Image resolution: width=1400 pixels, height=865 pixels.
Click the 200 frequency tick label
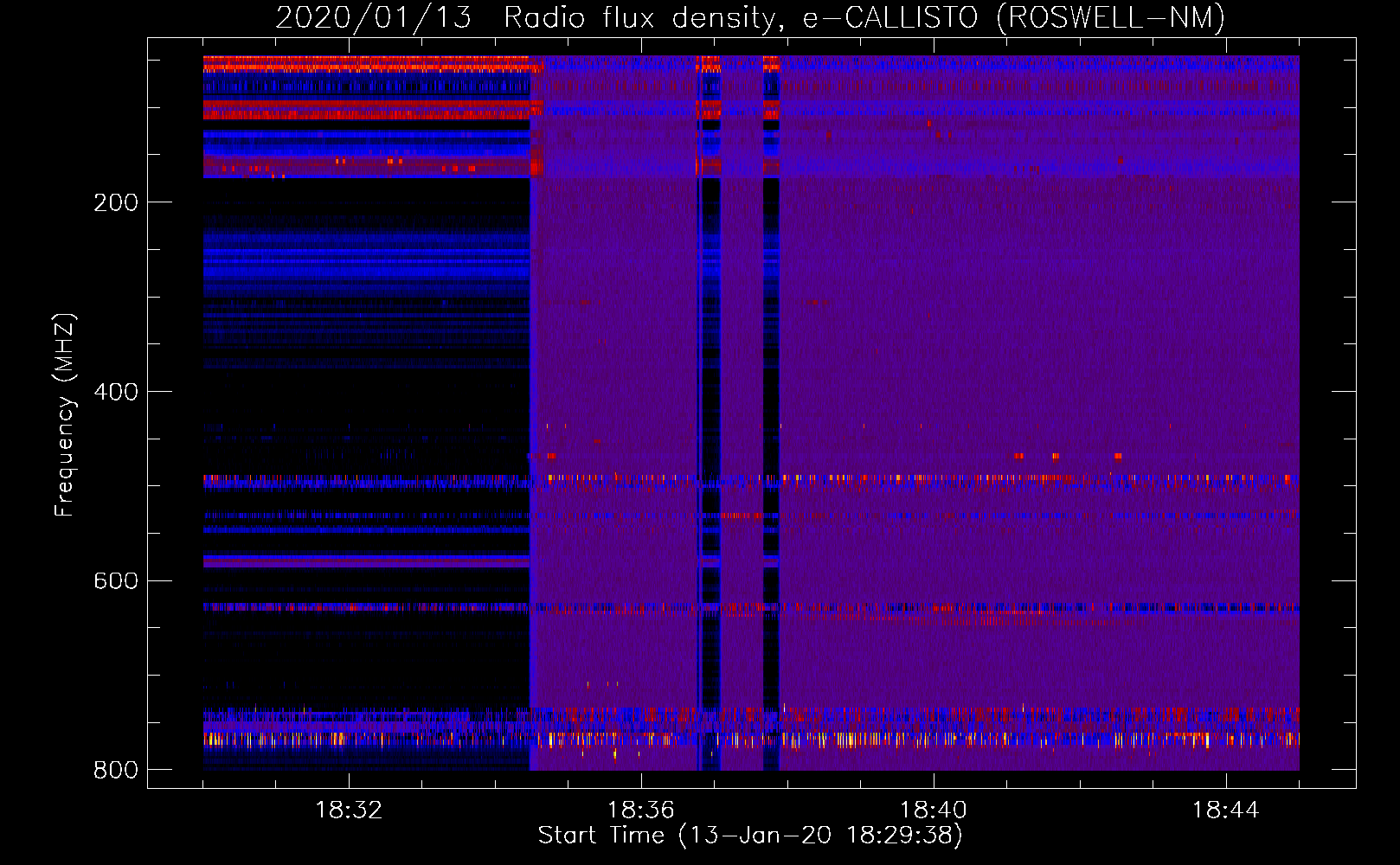point(116,202)
